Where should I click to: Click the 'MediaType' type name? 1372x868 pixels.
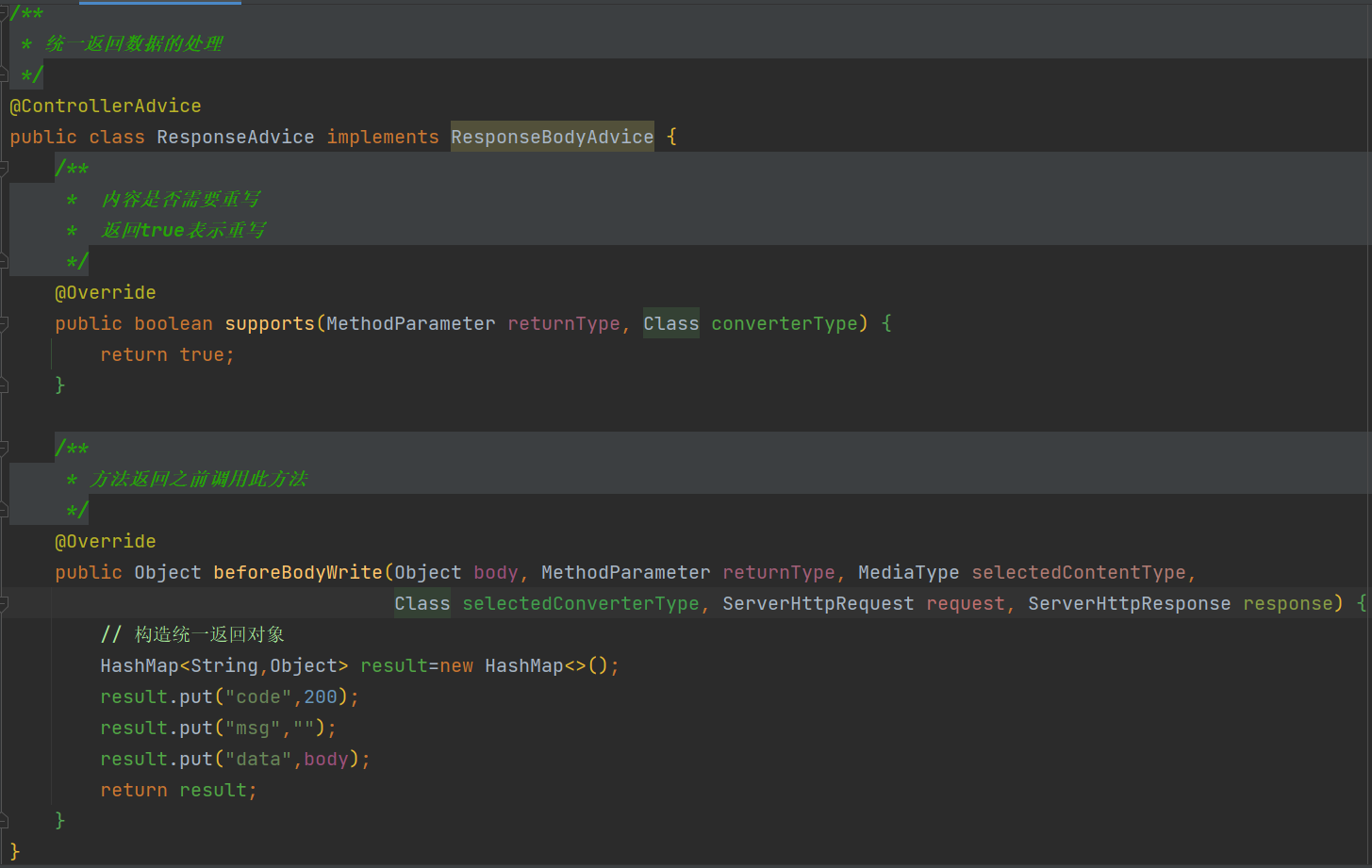tap(909, 572)
